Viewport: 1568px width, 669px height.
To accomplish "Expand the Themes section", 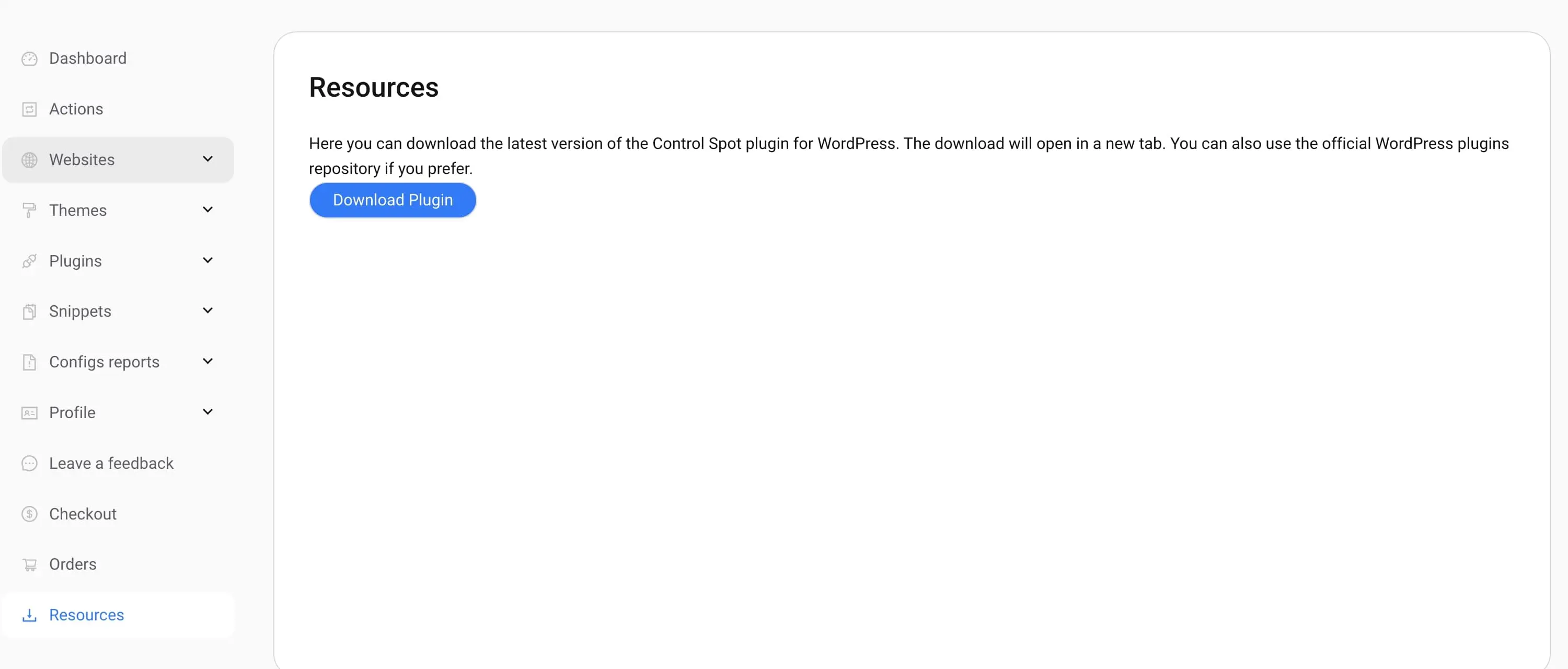I will point(207,210).
